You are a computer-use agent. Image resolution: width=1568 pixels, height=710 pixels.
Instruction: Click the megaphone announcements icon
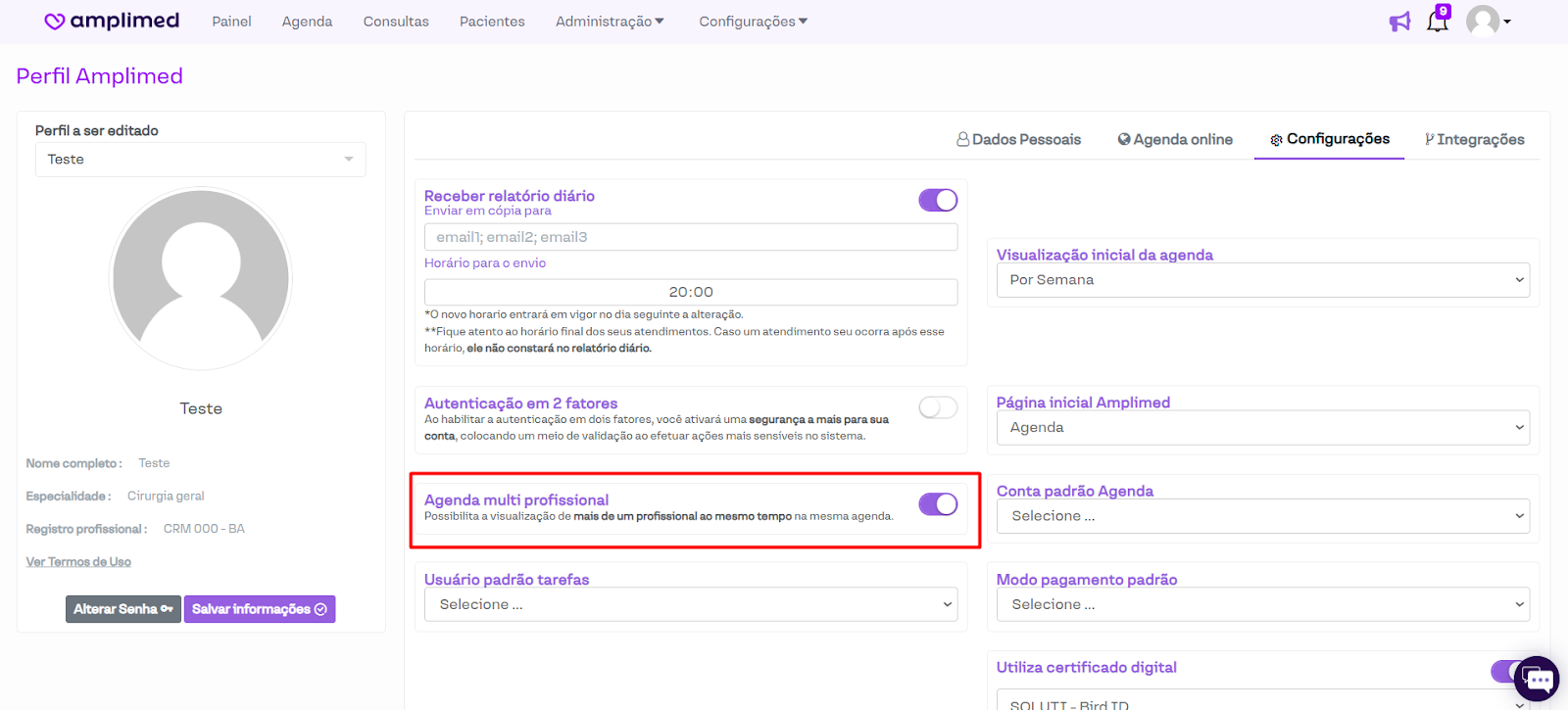(1399, 22)
